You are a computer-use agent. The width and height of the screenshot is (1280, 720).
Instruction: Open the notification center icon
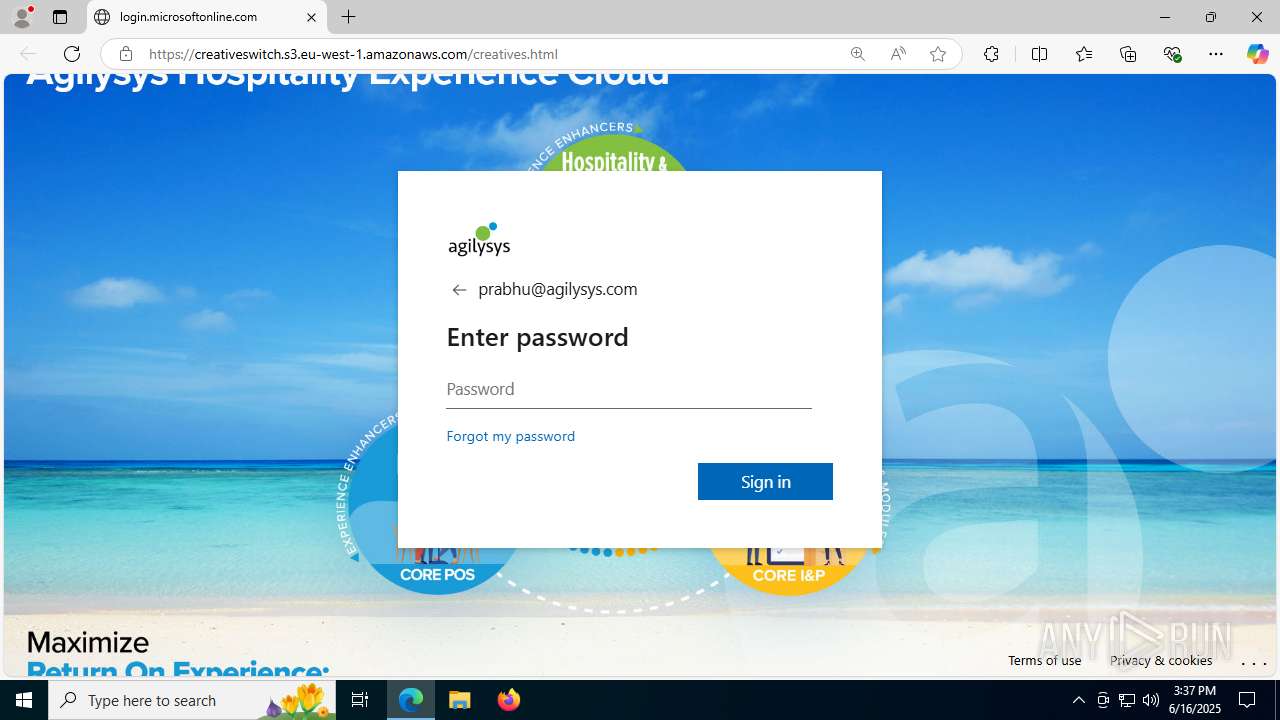pos(1248,700)
